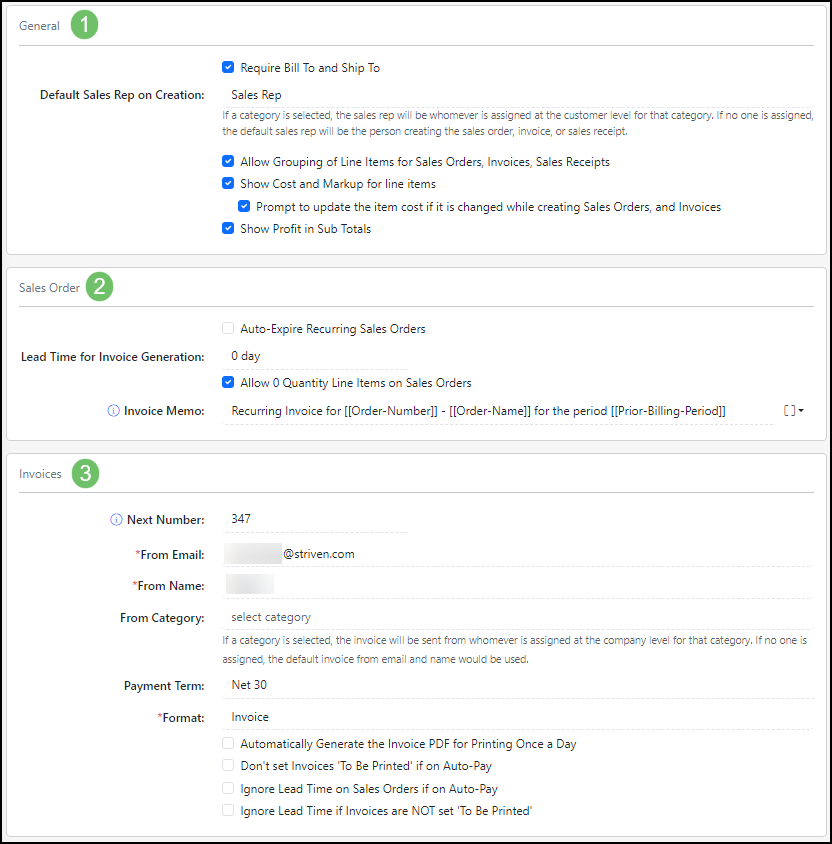Check Don't set Invoices 'To Be Printed' if on Auto-Pay

[228, 765]
